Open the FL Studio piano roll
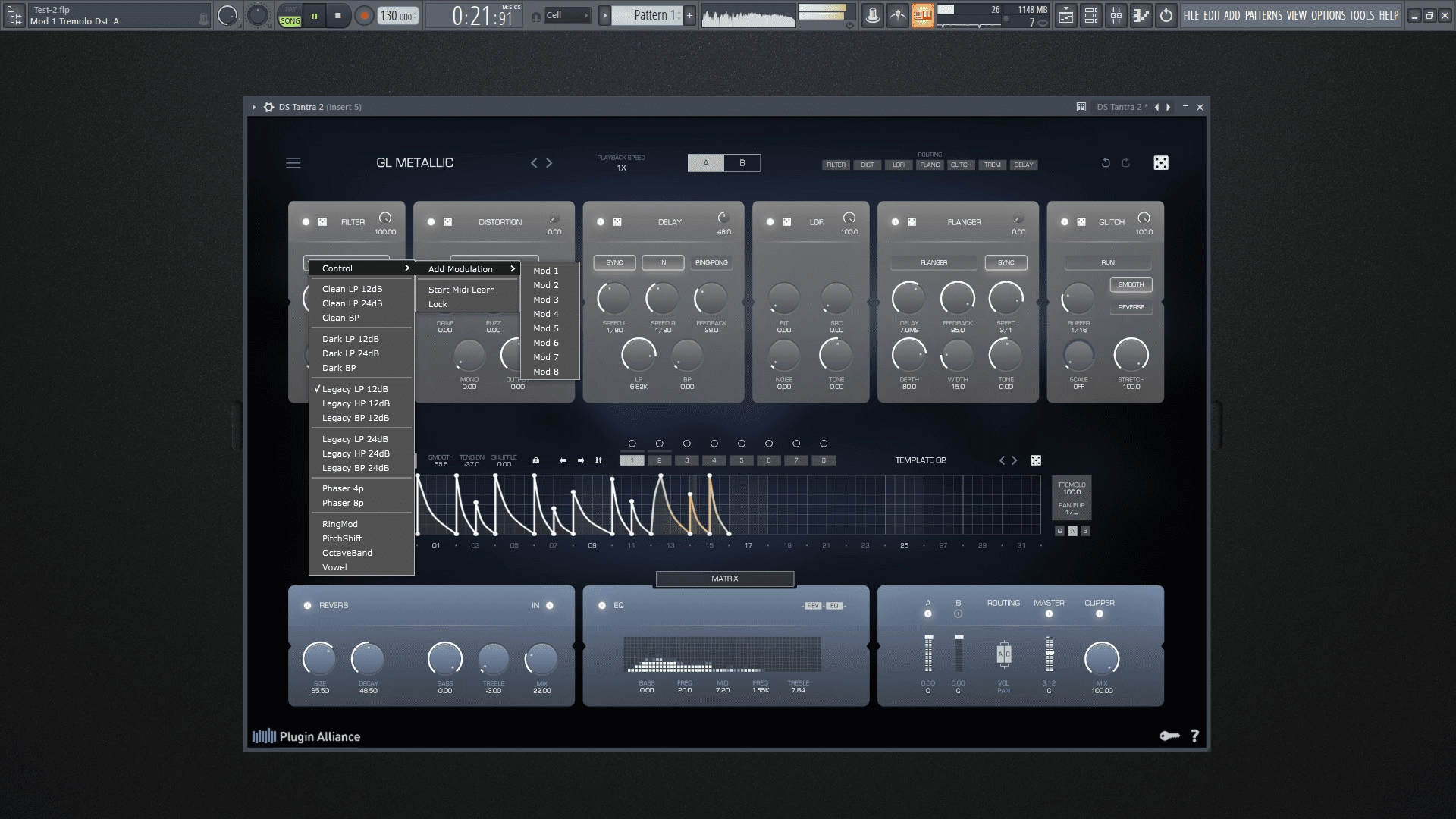1456x819 pixels. [x=1141, y=15]
